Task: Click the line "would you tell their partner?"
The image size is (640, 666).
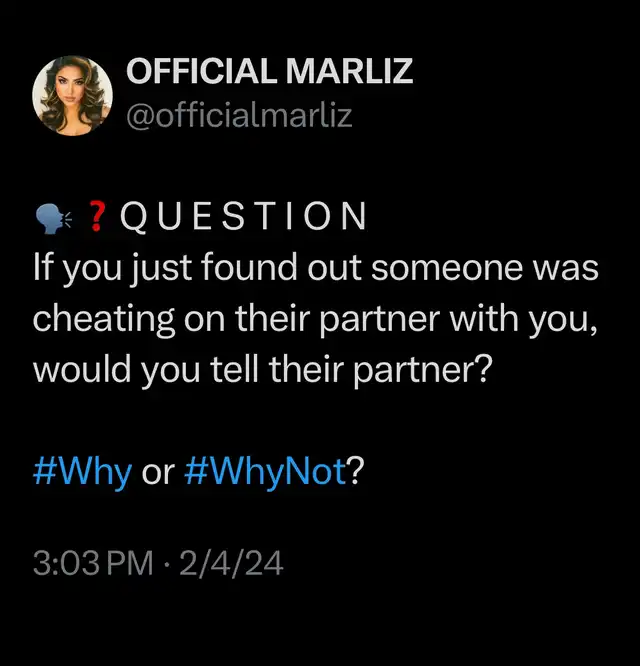Action: click(263, 370)
